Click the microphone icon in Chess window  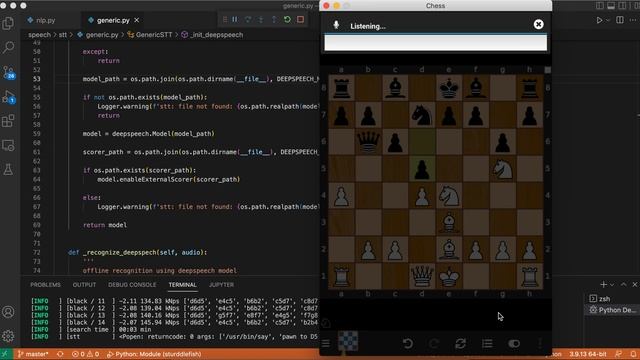[336, 25]
